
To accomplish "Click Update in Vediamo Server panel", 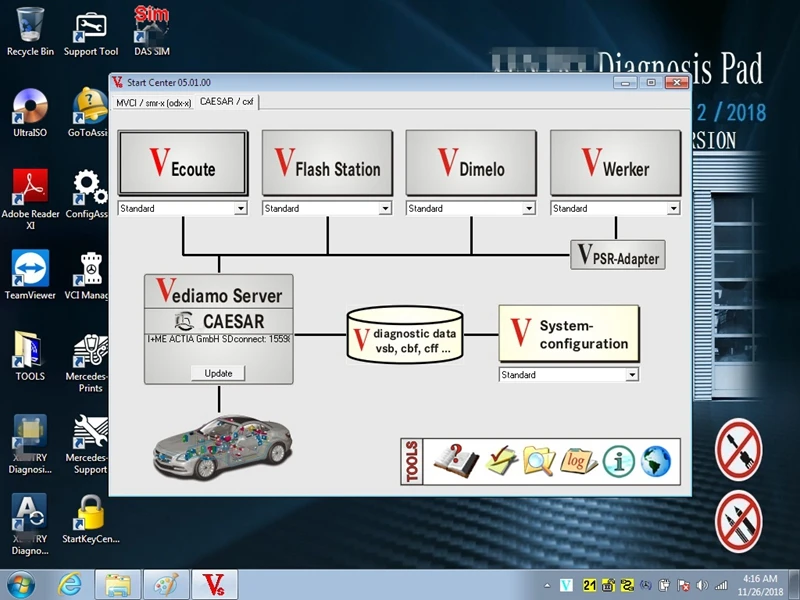I will coord(218,373).
